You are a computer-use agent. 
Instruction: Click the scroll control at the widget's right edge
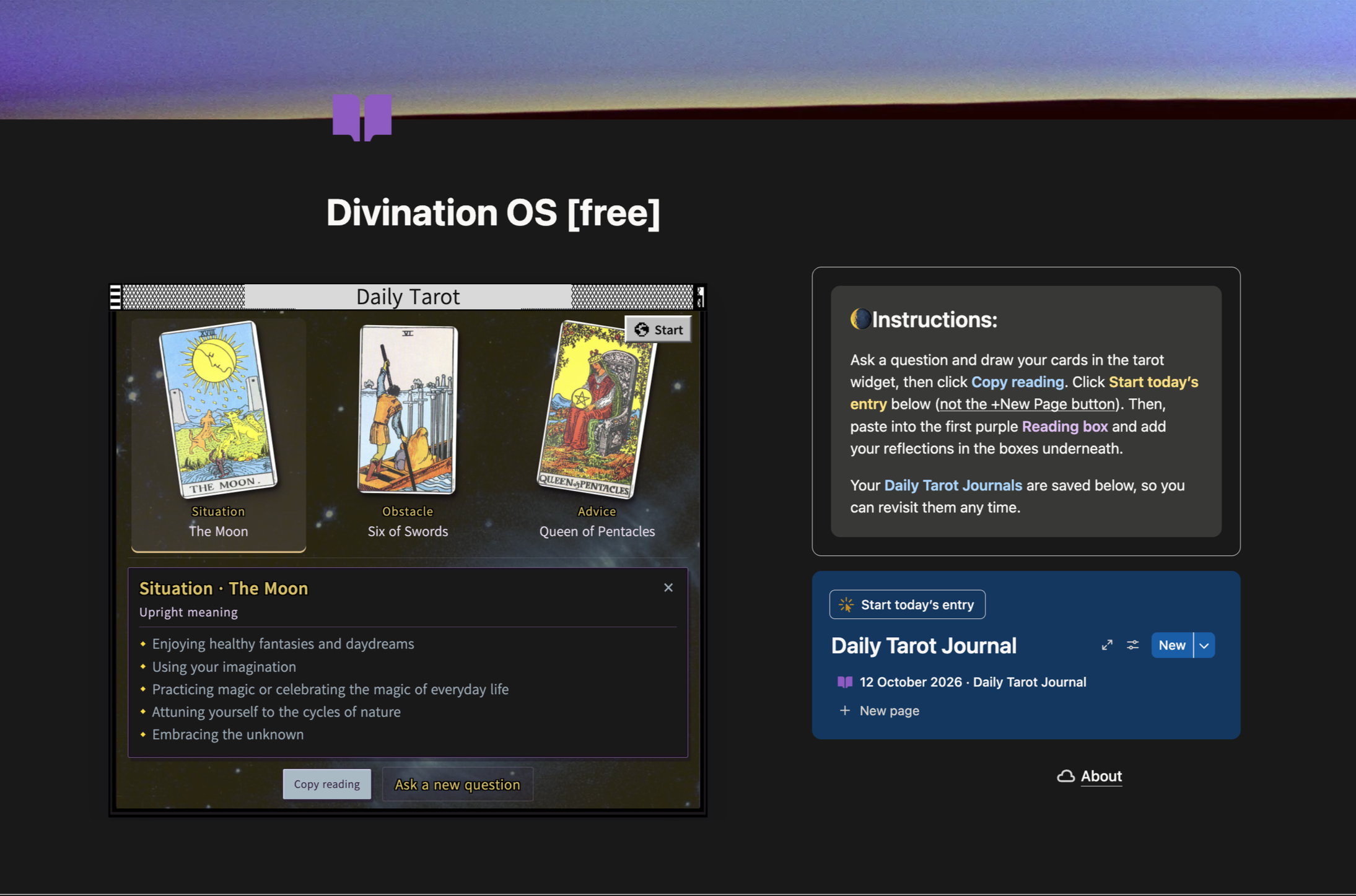[699, 297]
